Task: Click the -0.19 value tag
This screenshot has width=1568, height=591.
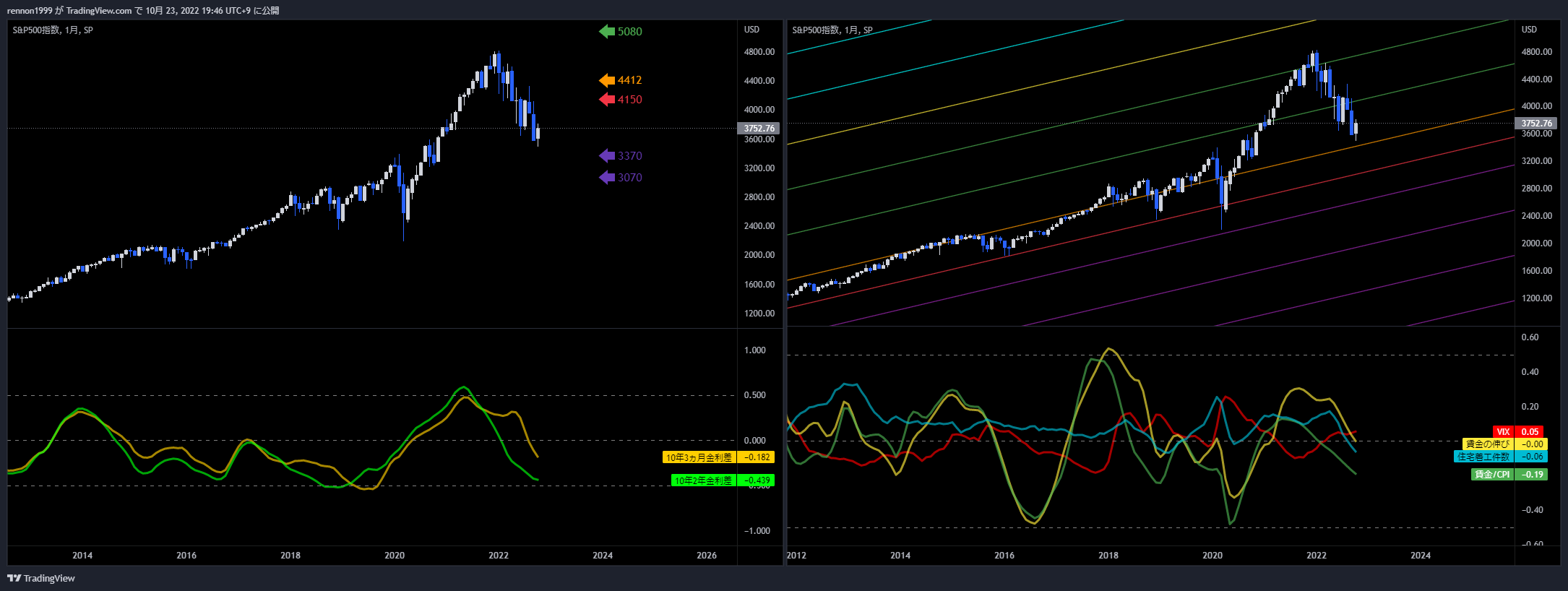Action: point(1532,475)
